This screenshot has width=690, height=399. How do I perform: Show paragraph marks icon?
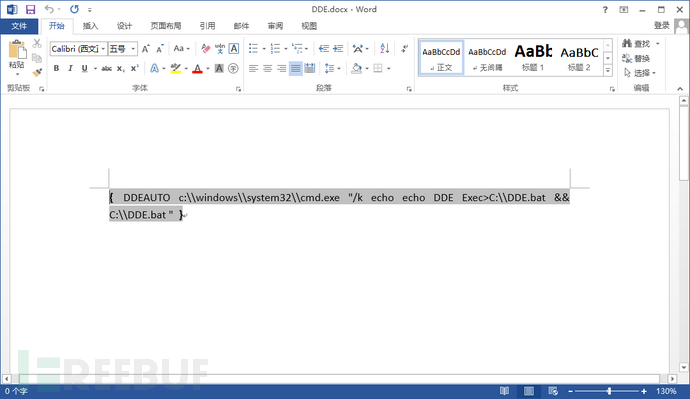point(404,48)
